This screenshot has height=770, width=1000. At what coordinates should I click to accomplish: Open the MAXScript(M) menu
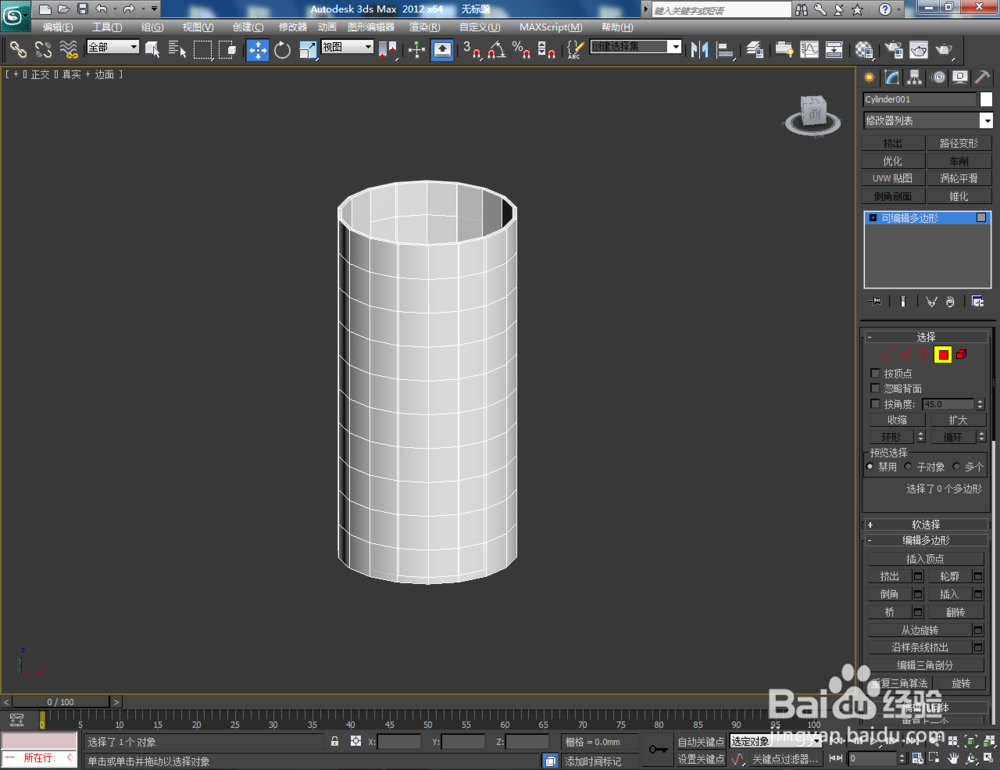pos(551,27)
